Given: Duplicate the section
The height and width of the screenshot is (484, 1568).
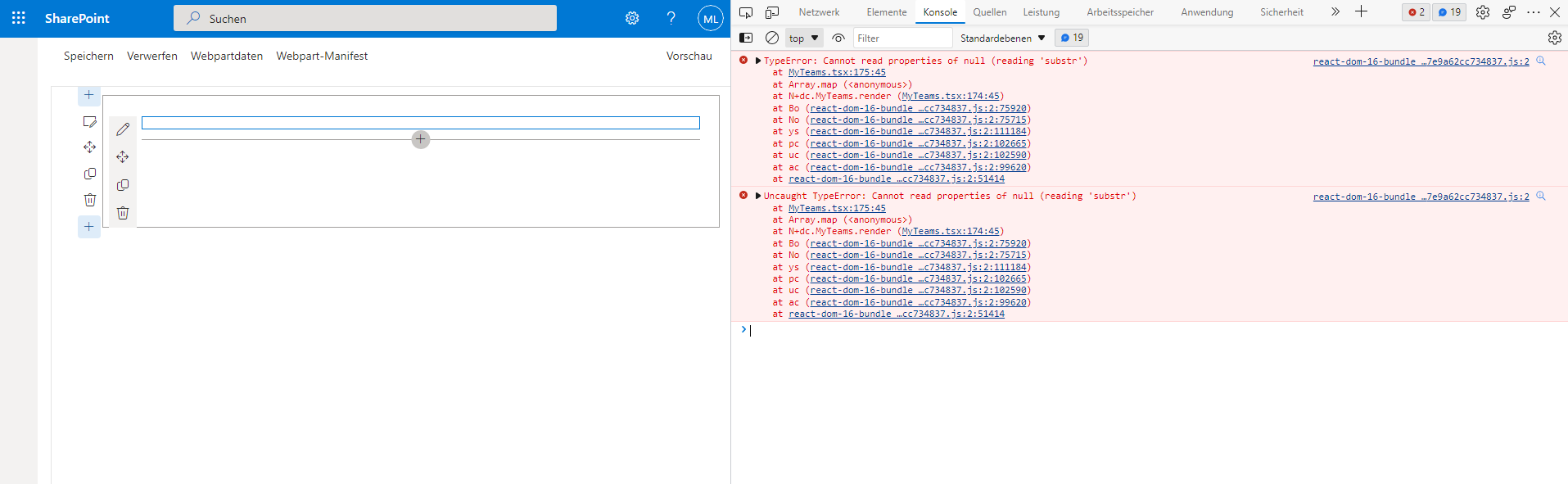Looking at the screenshot, I should pos(90,174).
